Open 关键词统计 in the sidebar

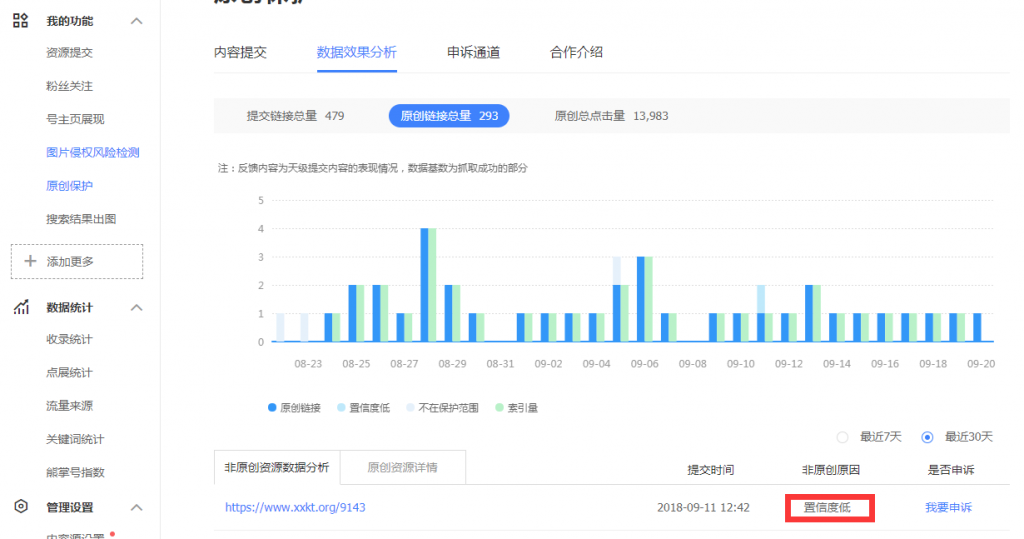coord(75,439)
